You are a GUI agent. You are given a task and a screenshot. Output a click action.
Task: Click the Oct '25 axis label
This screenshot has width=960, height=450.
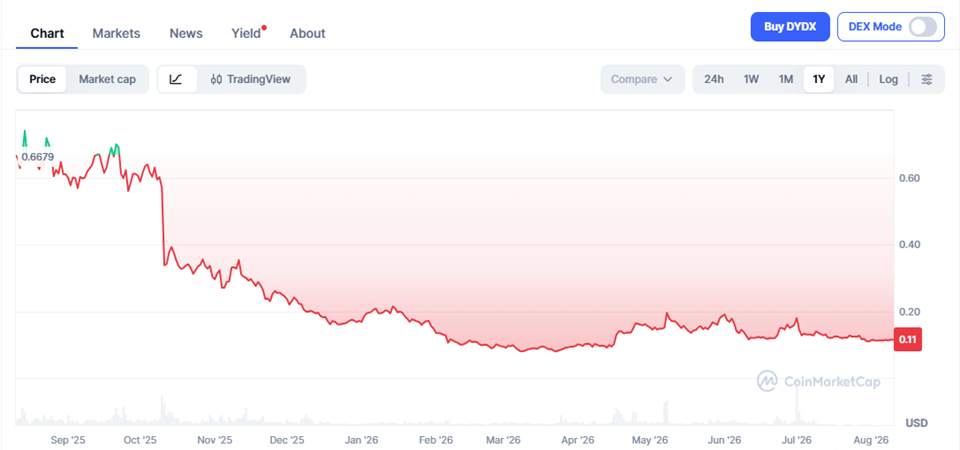coord(140,440)
